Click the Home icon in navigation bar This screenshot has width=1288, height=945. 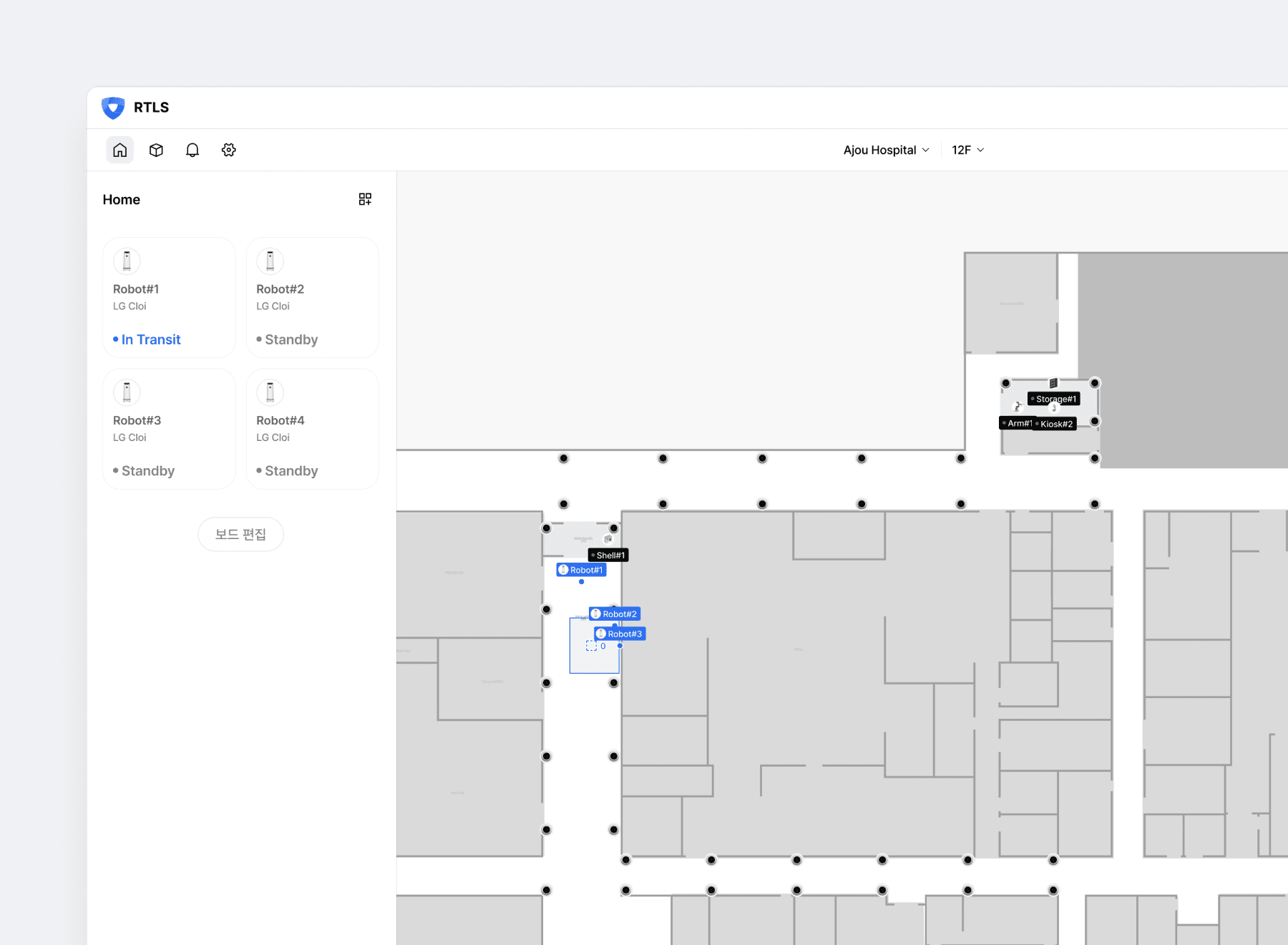tap(119, 150)
